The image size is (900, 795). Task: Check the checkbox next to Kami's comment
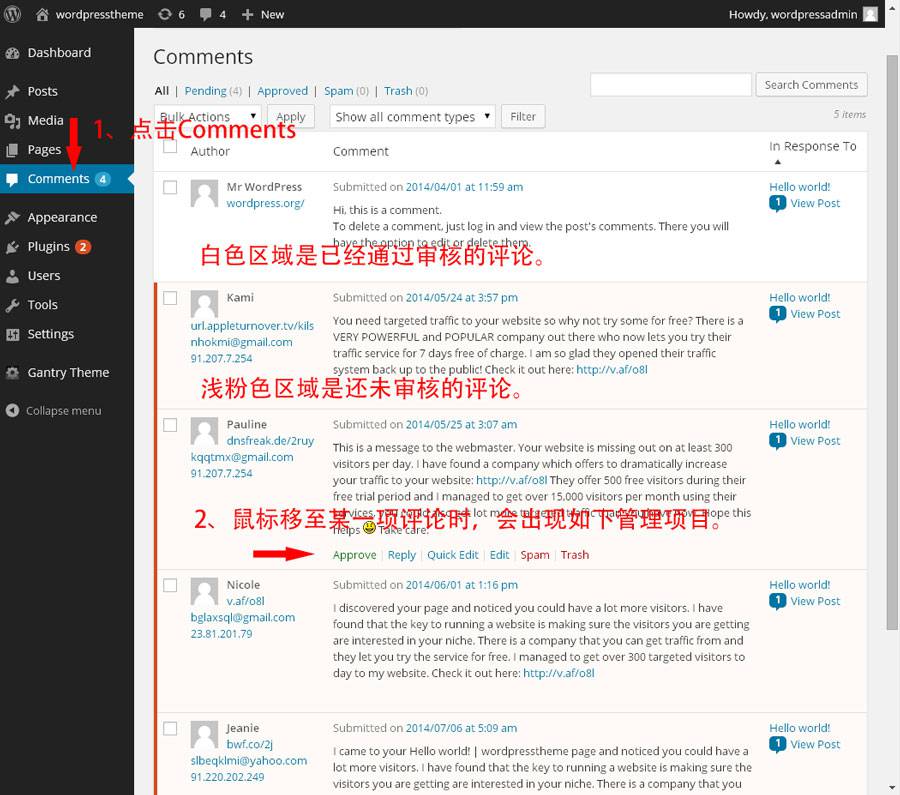169,297
